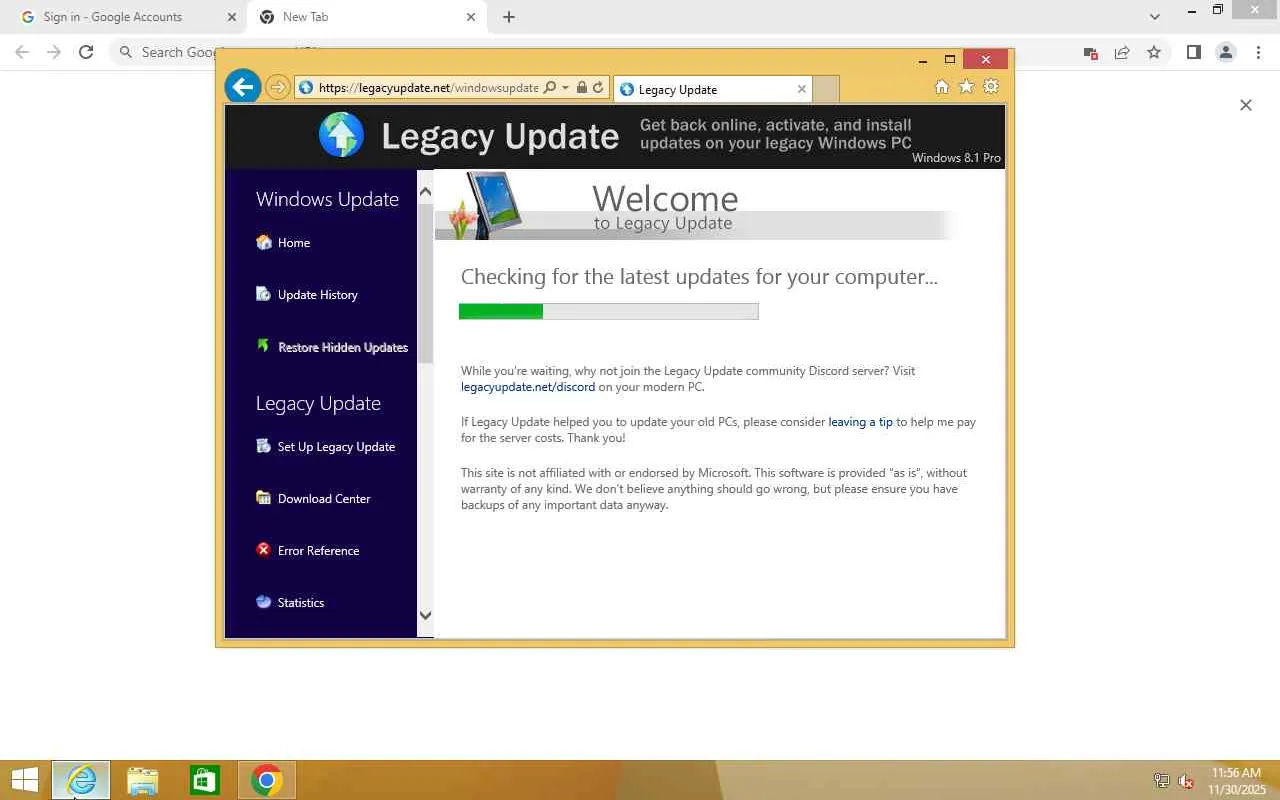Click the Statistics sidebar icon
This screenshot has width=1280, height=800.
(x=264, y=602)
